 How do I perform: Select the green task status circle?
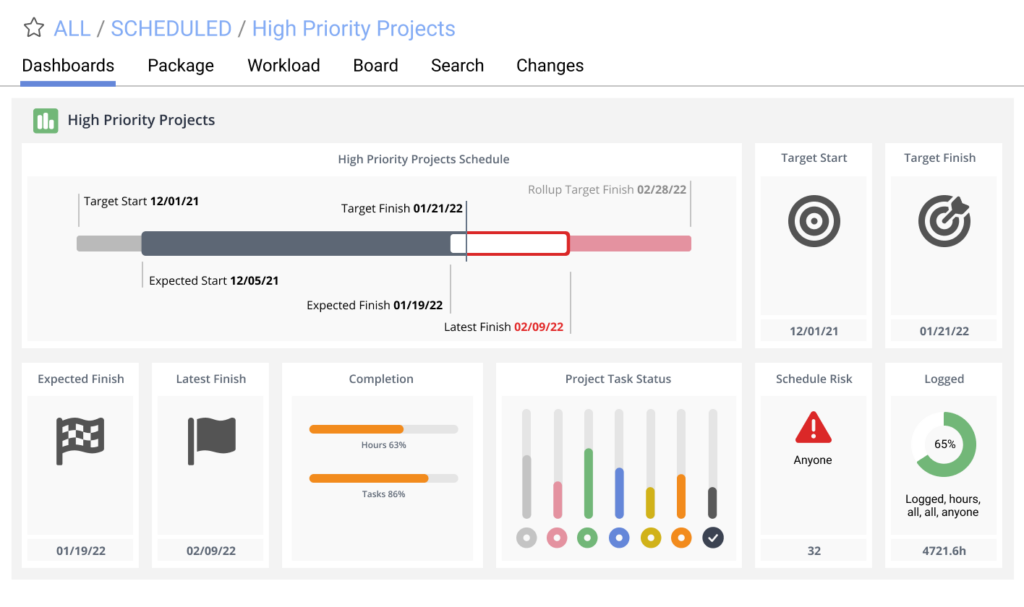[588, 538]
